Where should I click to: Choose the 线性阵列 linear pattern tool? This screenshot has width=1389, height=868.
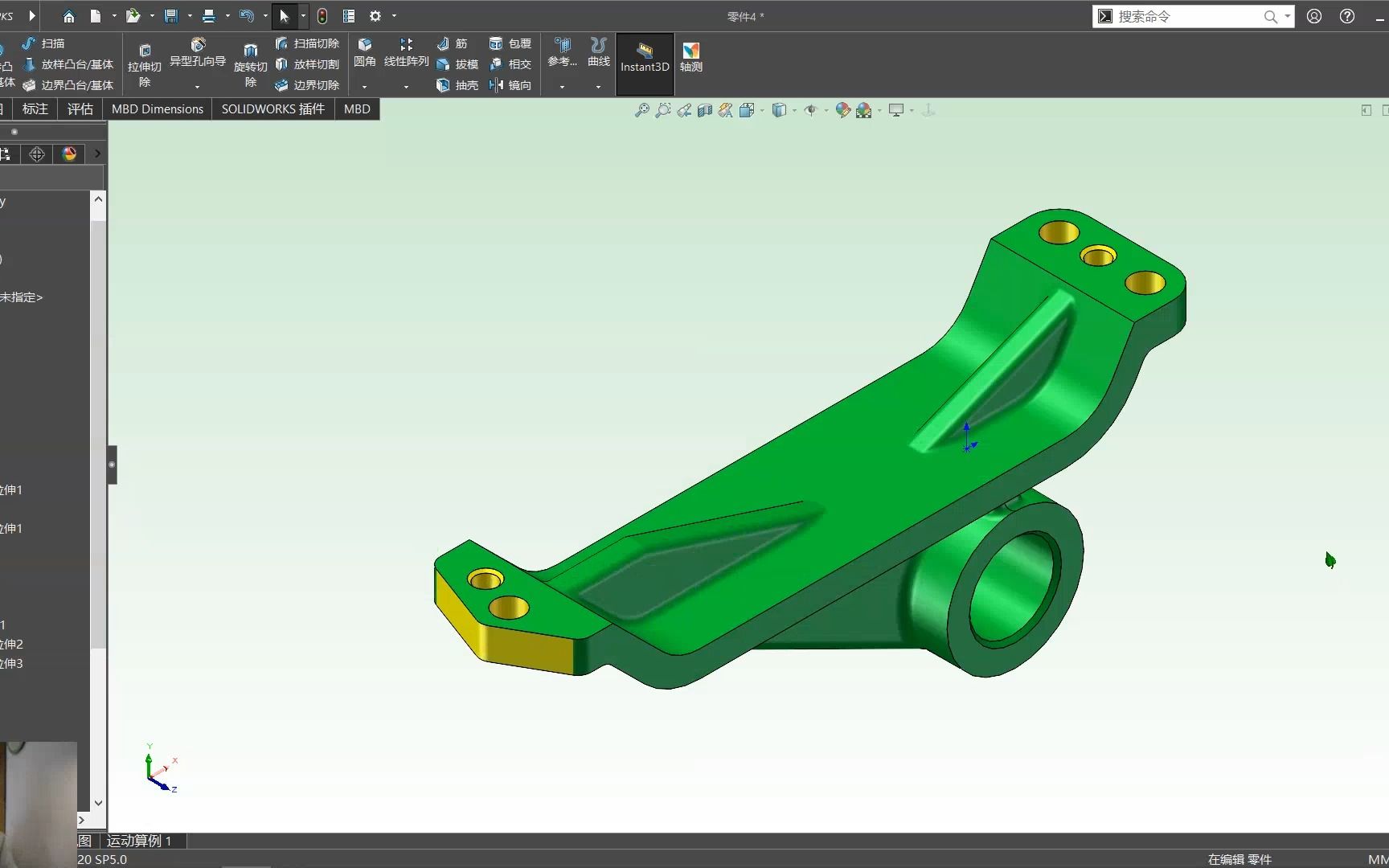pyautogui.click(x=407, y=52)
